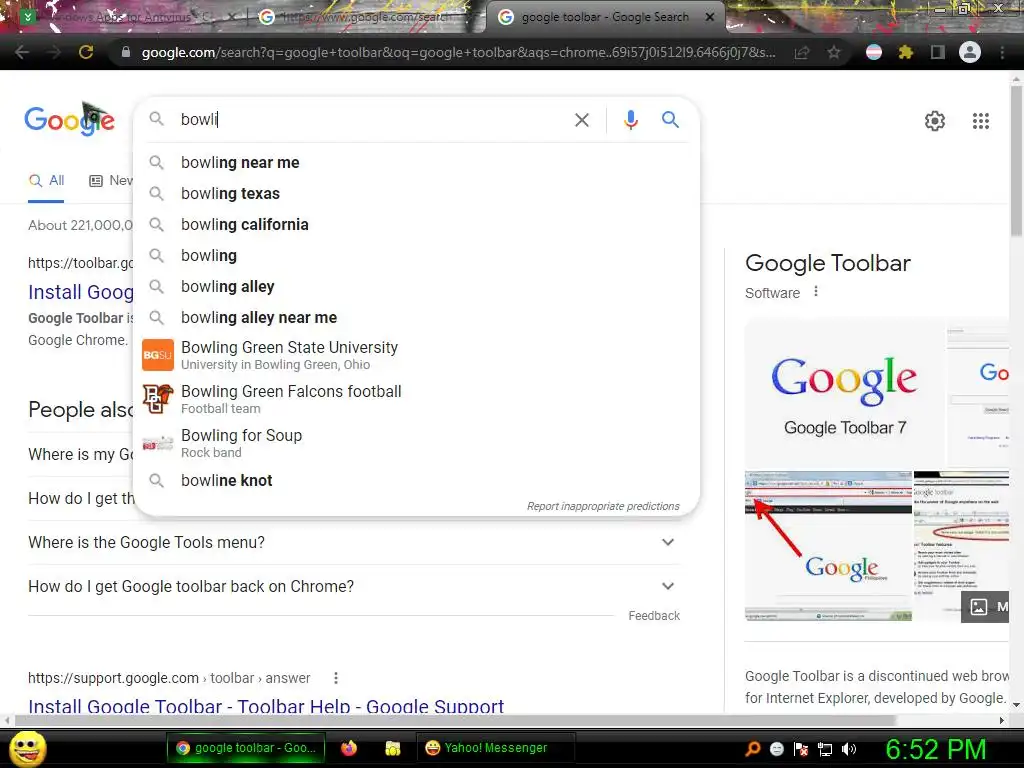Click the chat bubble tray icon
1024x768 pixels.
pyautogui.click(x=776, y=749)
